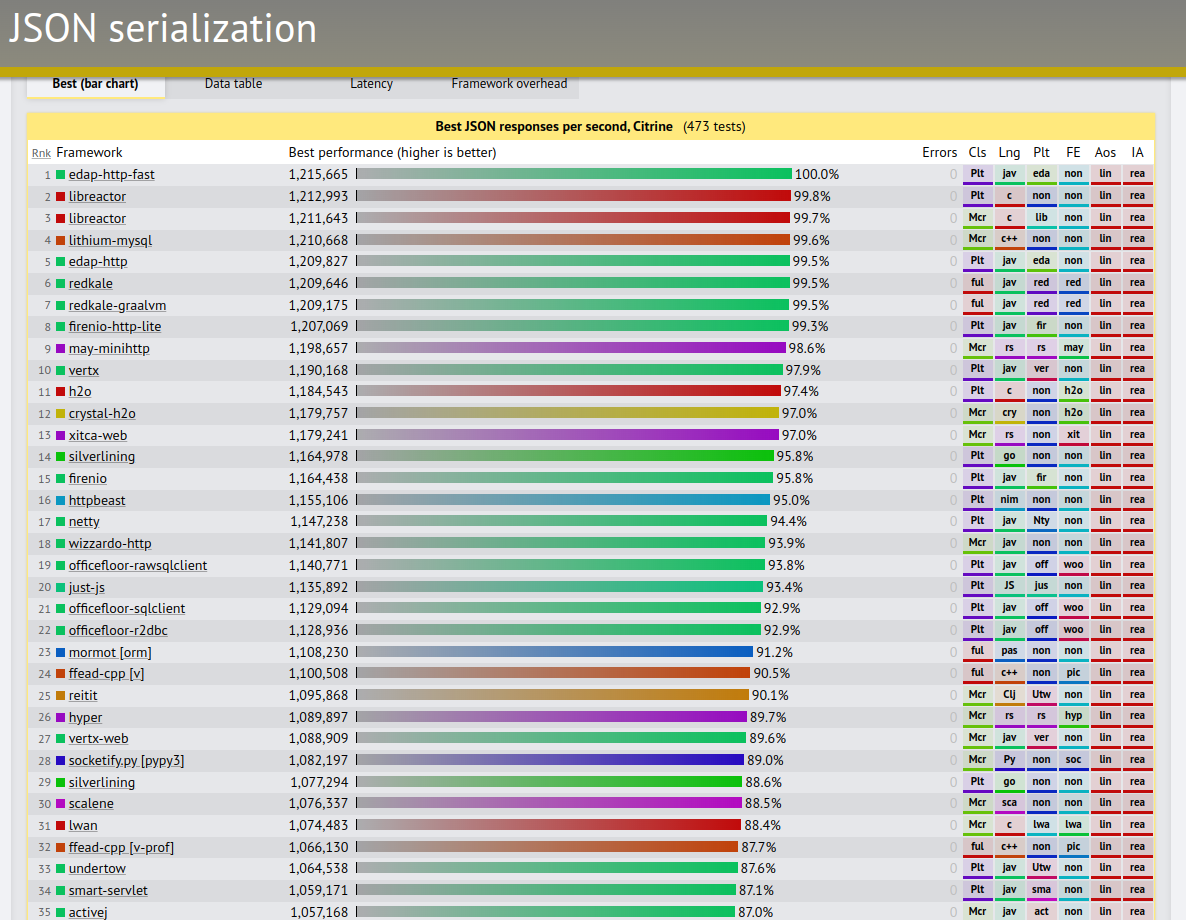Click the Nty platform badge for netty
This screenshot has width=1186, height=920.
click(x=1041, y=520)
